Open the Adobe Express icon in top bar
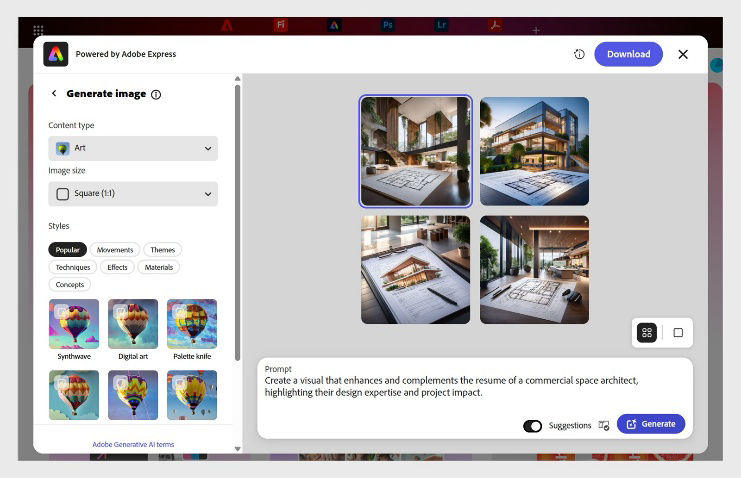This screenshot has height=478, width=741. tap(334, 25)
